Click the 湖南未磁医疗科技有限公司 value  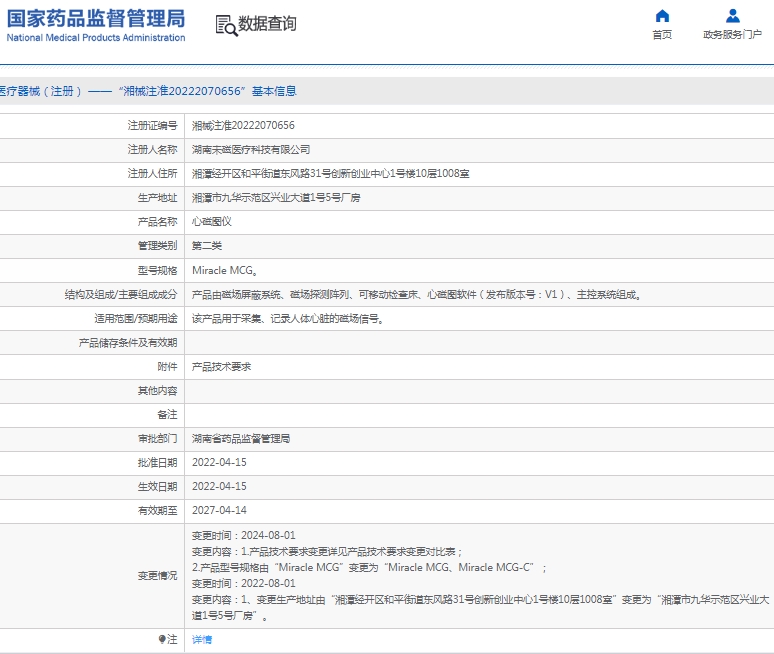(251, 150)
